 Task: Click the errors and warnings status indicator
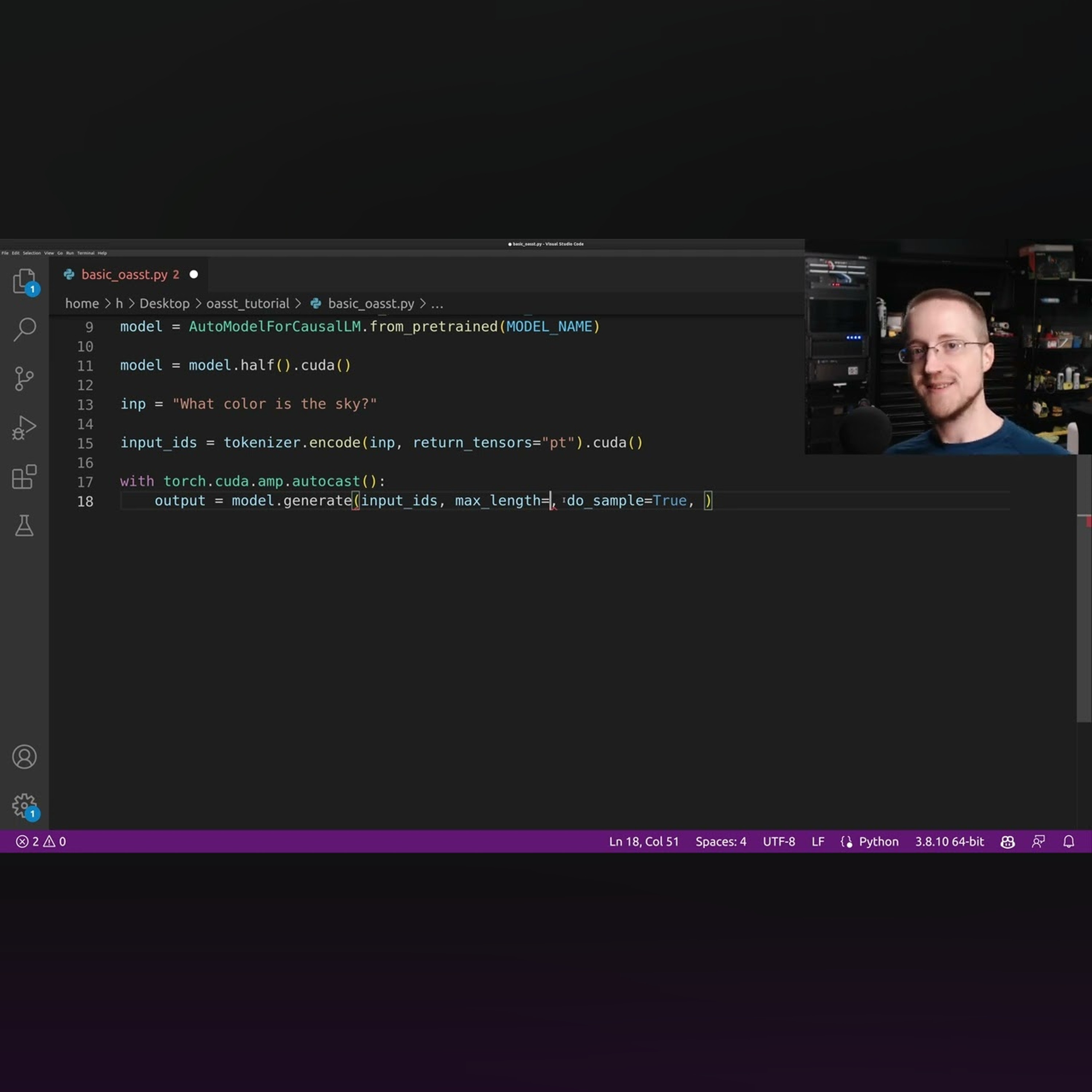tap(41, 841)
